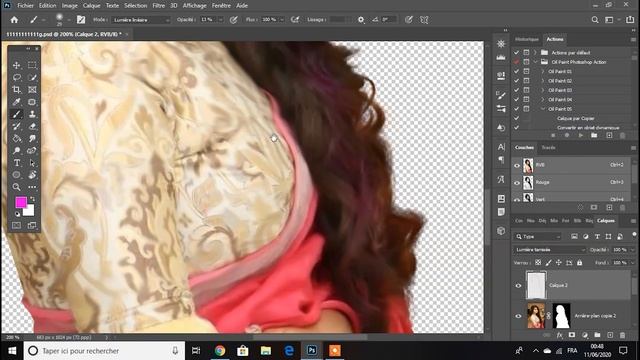The height and width of the screenshot is (360, 640).
Task: Open brush smoothing options gear
Action: (x=361, y=20)
